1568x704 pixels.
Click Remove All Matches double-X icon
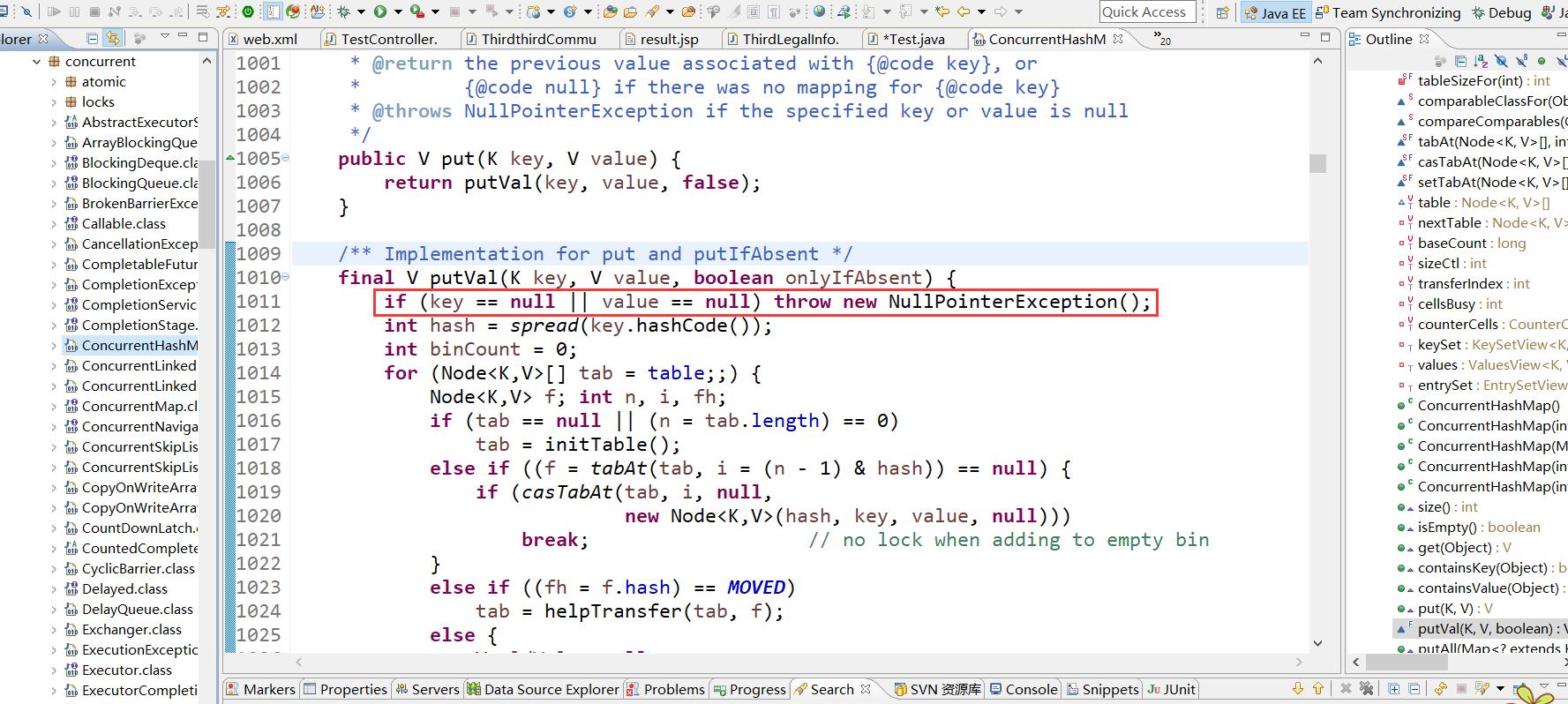click(1366, 688)
